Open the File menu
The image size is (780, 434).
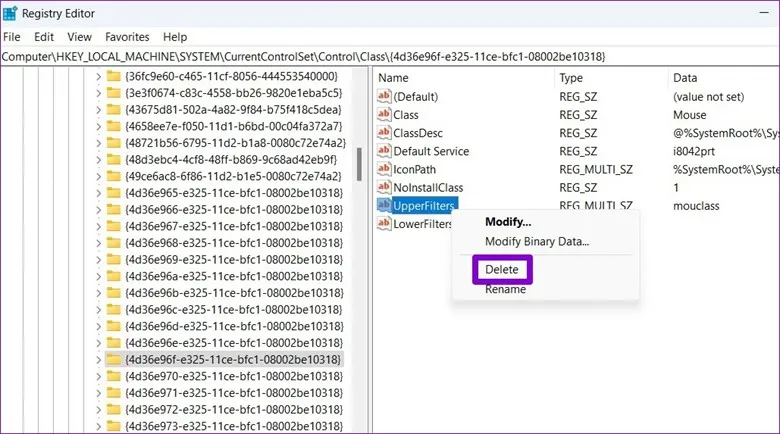[x=12, y=37]
